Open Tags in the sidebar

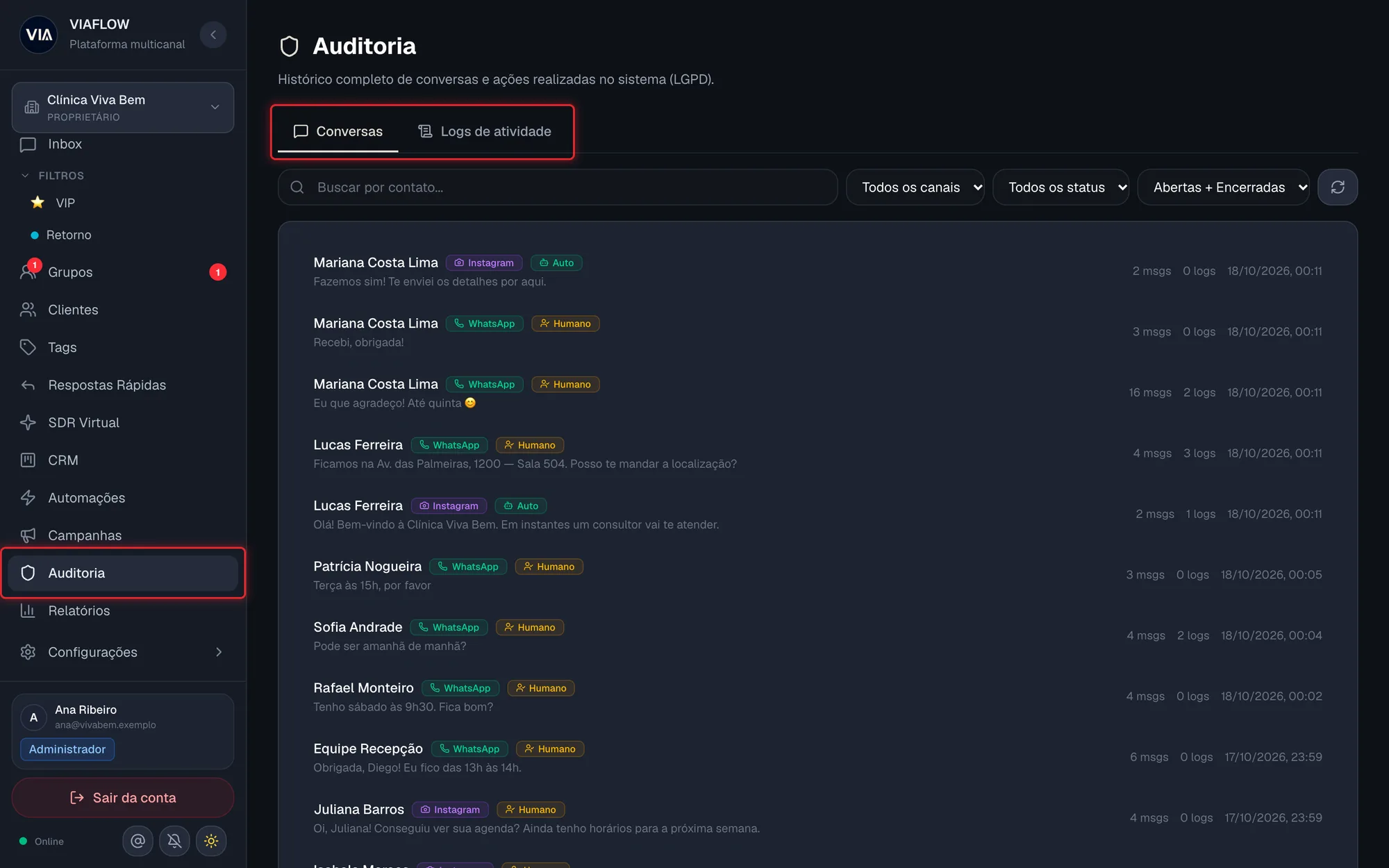pyautogui.click(x=123, y=347)
